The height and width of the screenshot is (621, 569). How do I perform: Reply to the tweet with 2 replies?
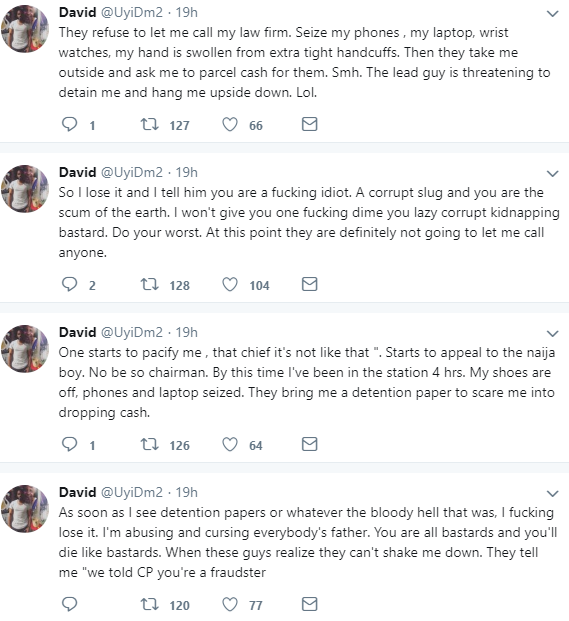coord(69,284)
